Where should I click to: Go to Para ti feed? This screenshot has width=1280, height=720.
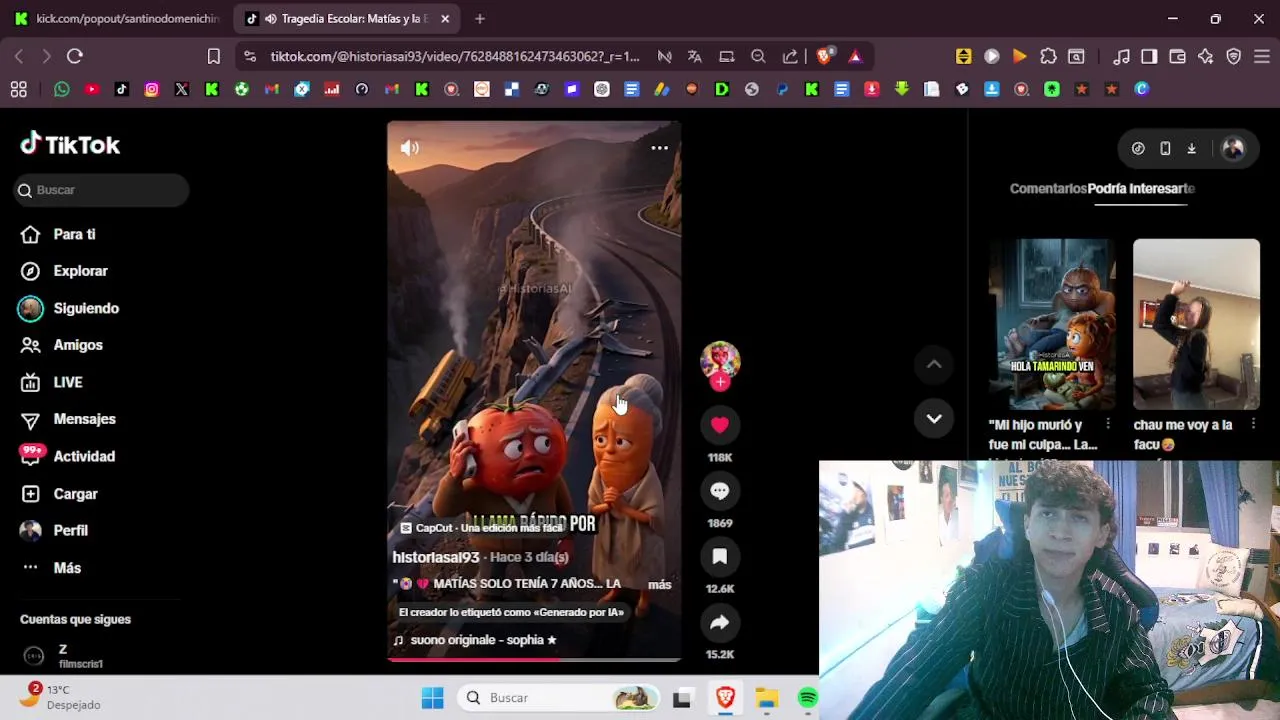pos(74,234)
